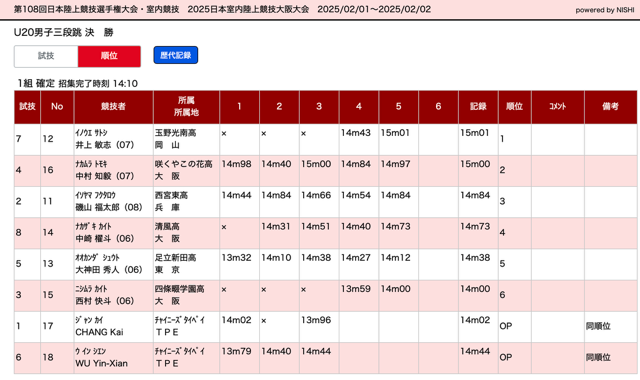
Task: Click the 記録 column header
Action: point(478,107)
